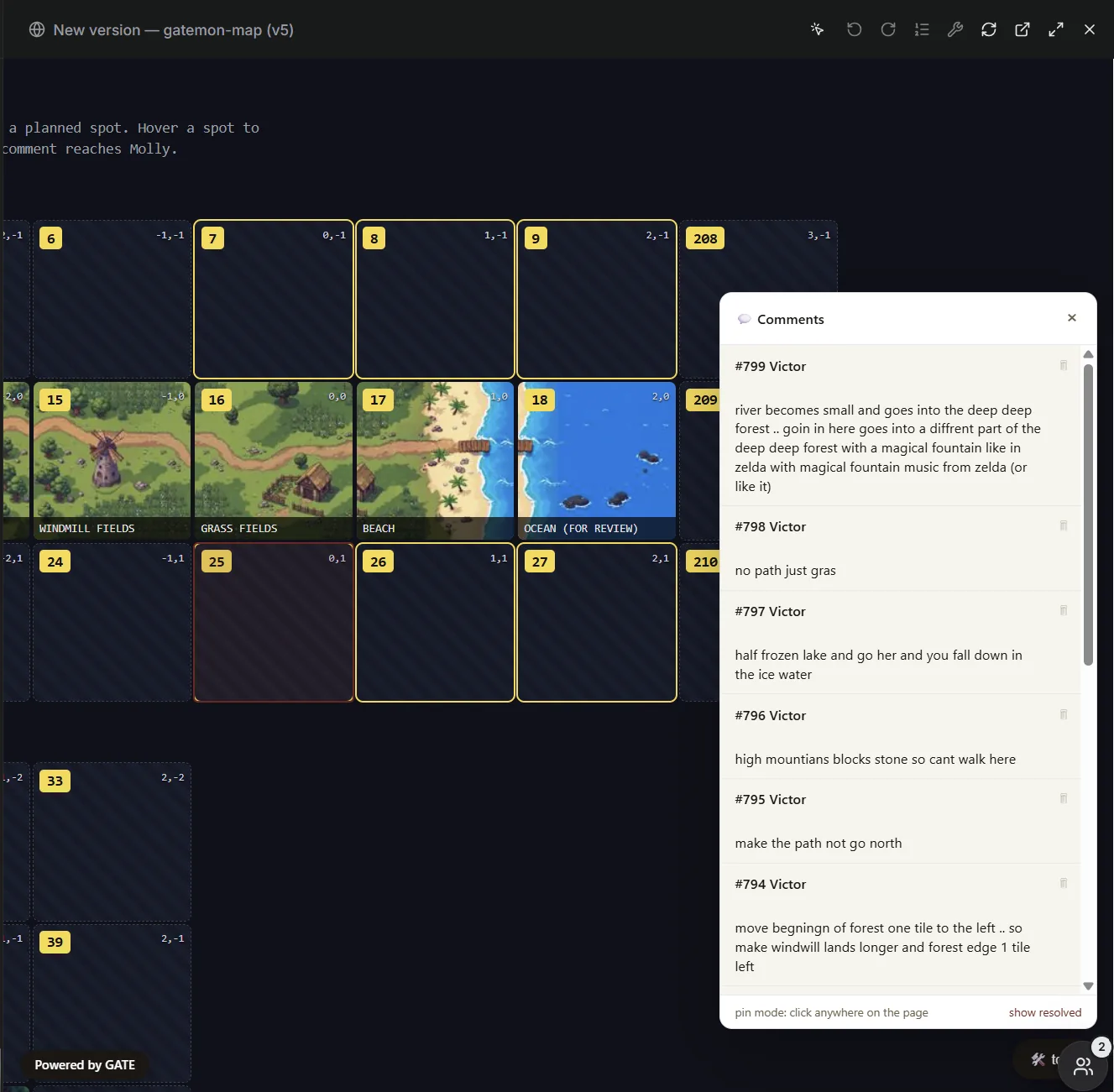Viewport: 1114px width, 1092px height.
Task: Open the users icon with badge 2
Action: pyautogui.click(x=1084, y=1066)
